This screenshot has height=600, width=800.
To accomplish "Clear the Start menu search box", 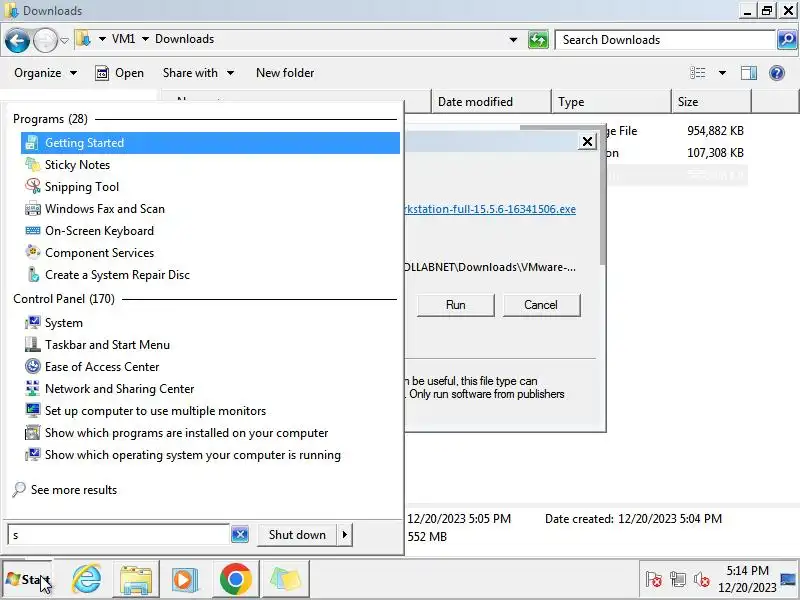I will pos(240,535).
